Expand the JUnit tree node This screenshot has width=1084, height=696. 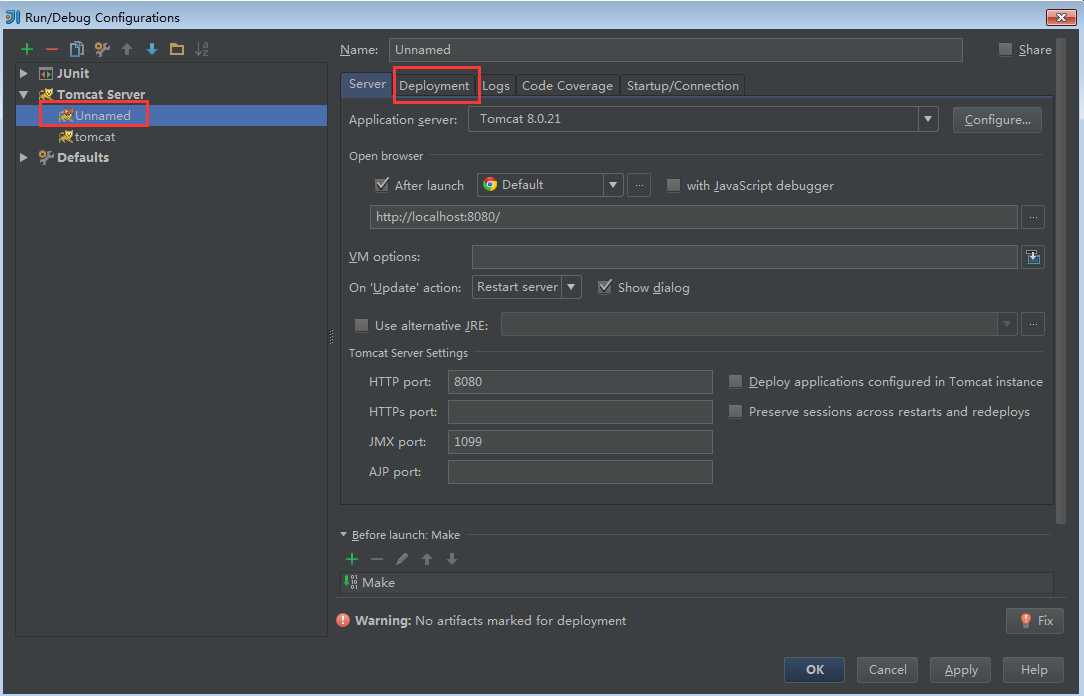(24, 73)
